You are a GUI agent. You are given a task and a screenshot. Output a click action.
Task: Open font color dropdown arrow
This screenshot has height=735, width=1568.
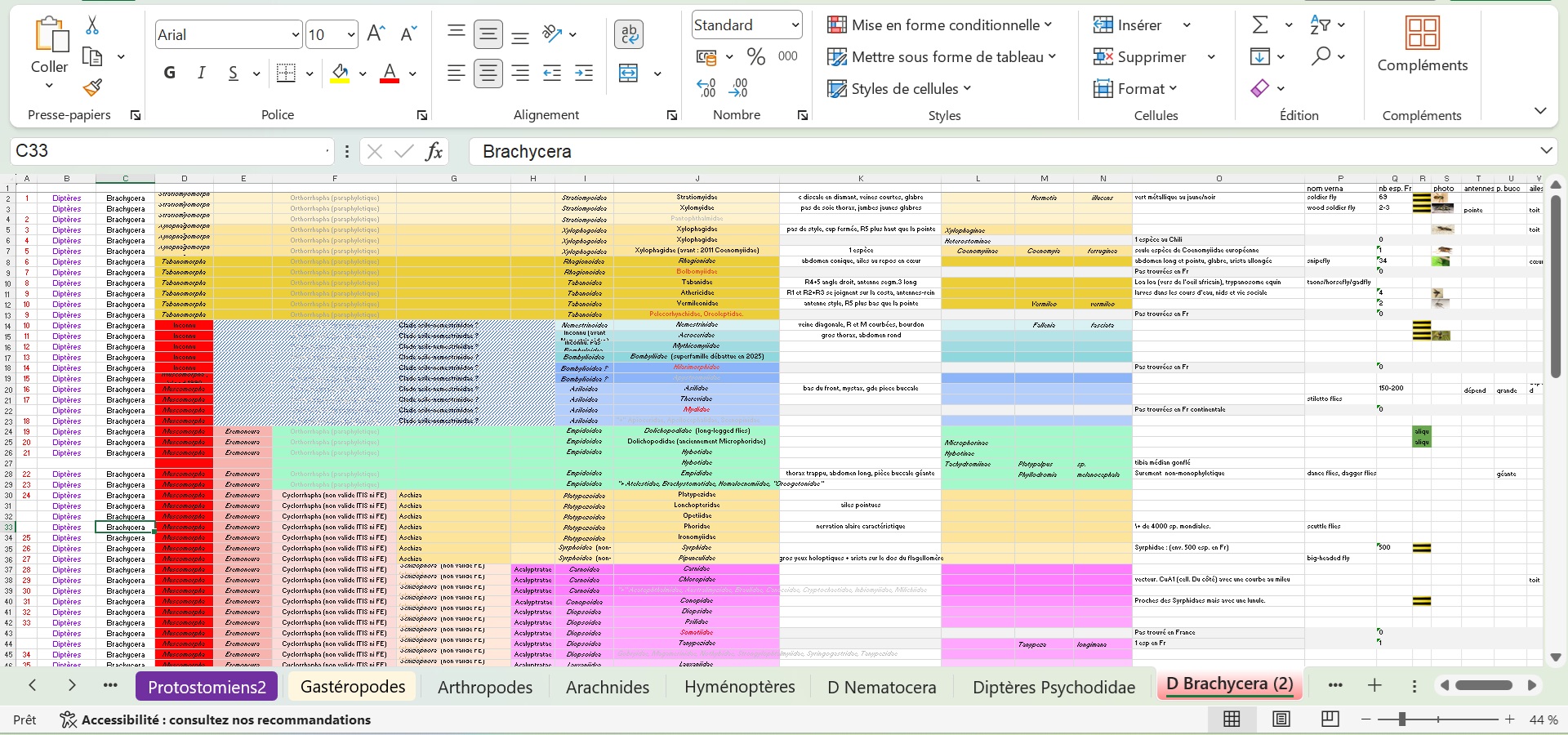pyautogui.click(x=412, y=73)
